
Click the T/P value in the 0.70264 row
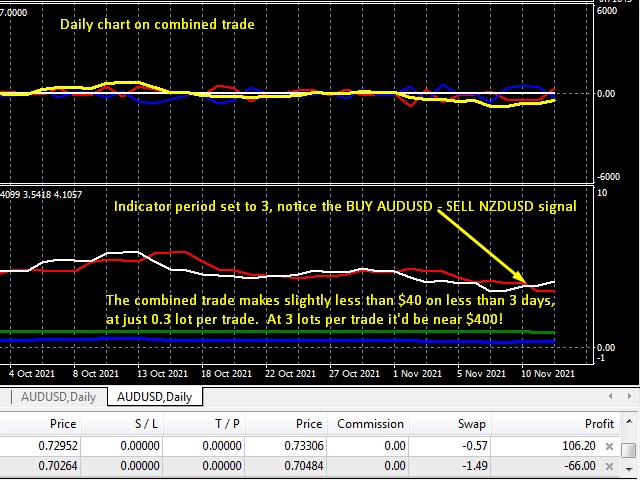coord(222,466)
